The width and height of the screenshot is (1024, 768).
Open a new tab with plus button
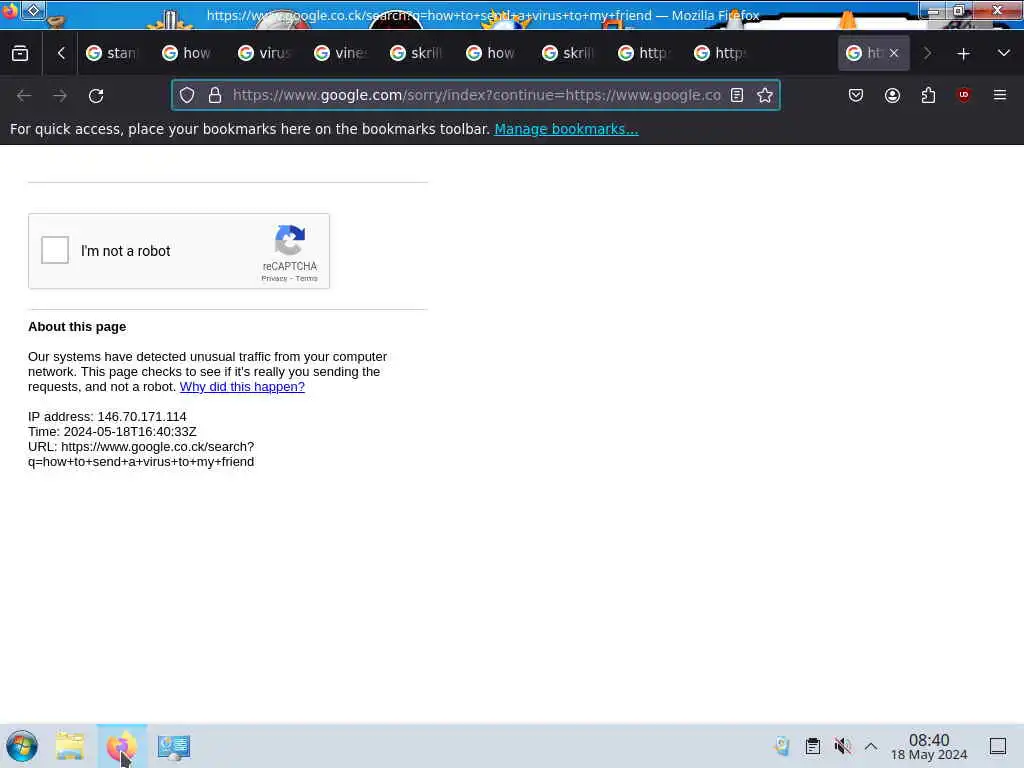pyautogui.click(x=963, y=54)
